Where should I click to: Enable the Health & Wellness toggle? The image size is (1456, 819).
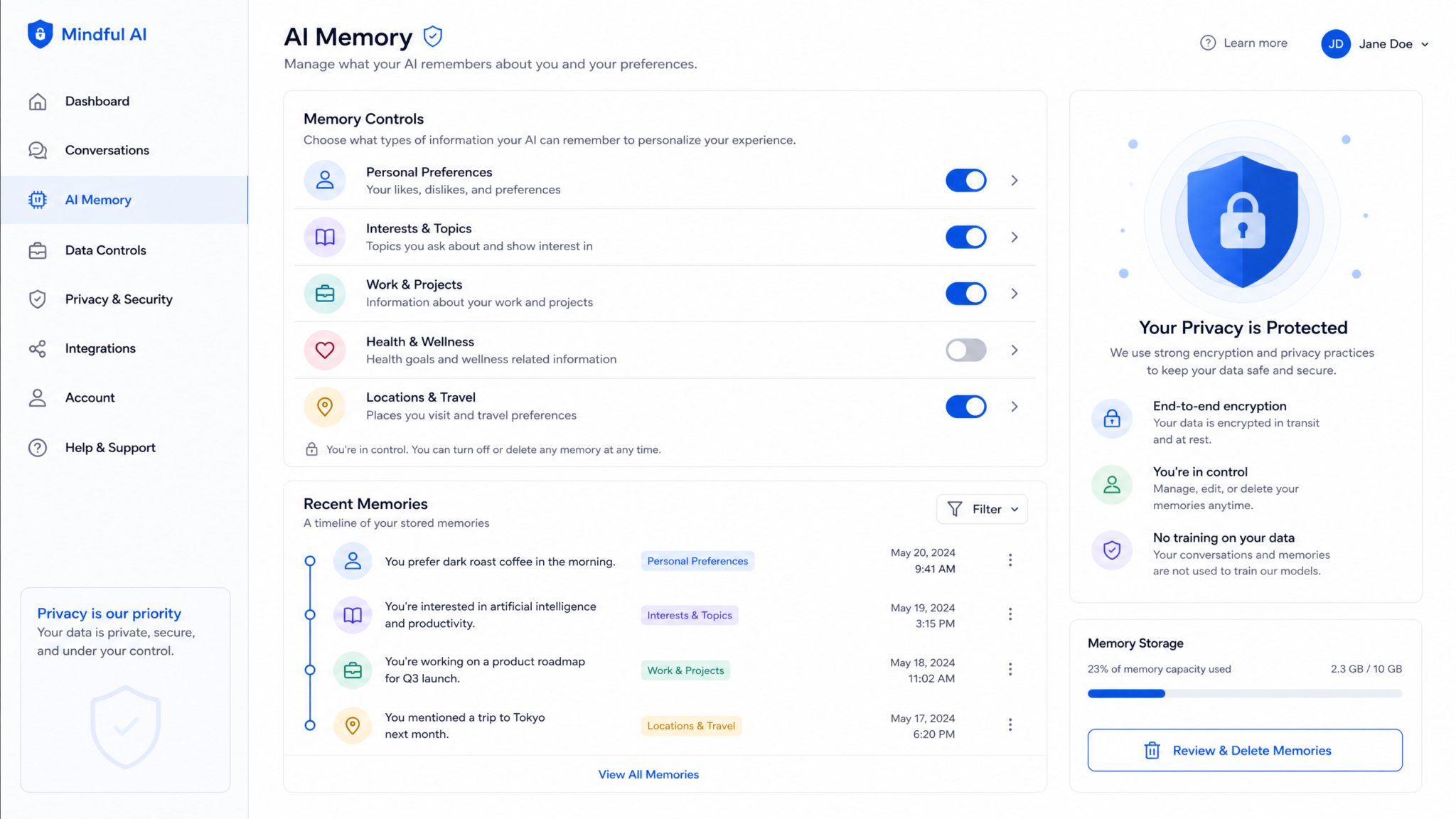tap(965, 350)
